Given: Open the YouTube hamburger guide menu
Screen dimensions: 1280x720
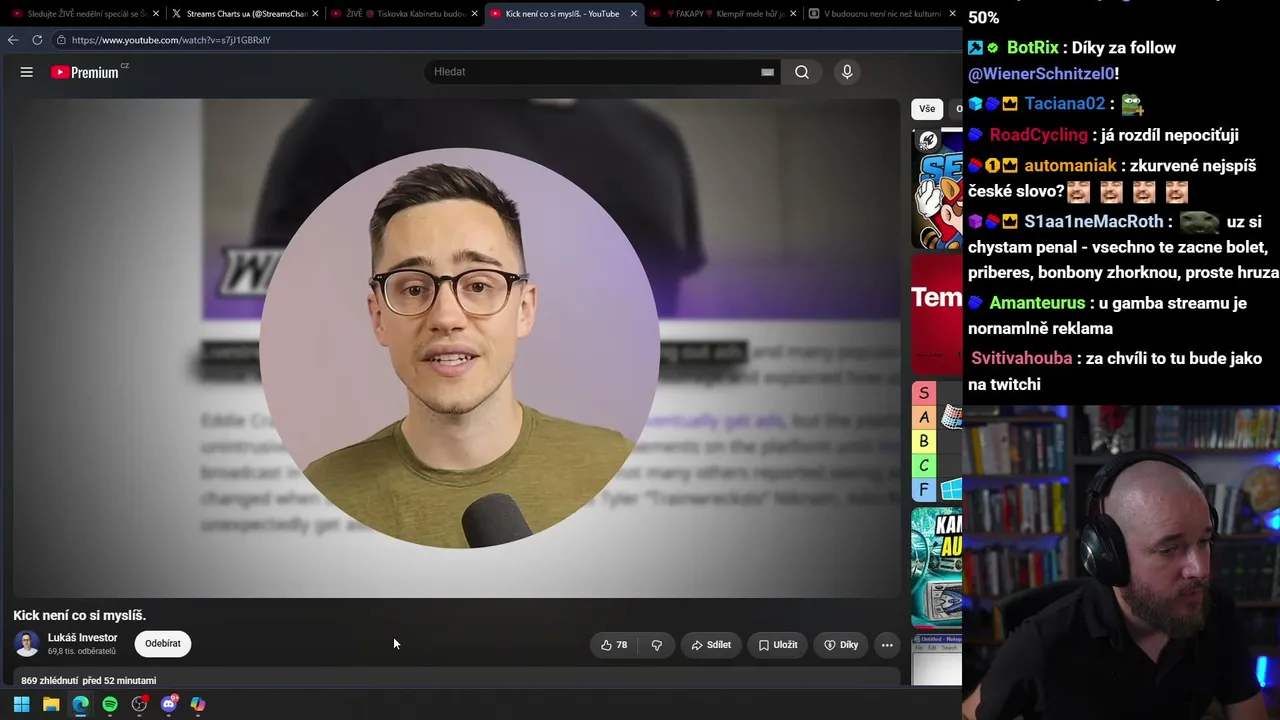Looking at the screenshot, I should (27, 72).
